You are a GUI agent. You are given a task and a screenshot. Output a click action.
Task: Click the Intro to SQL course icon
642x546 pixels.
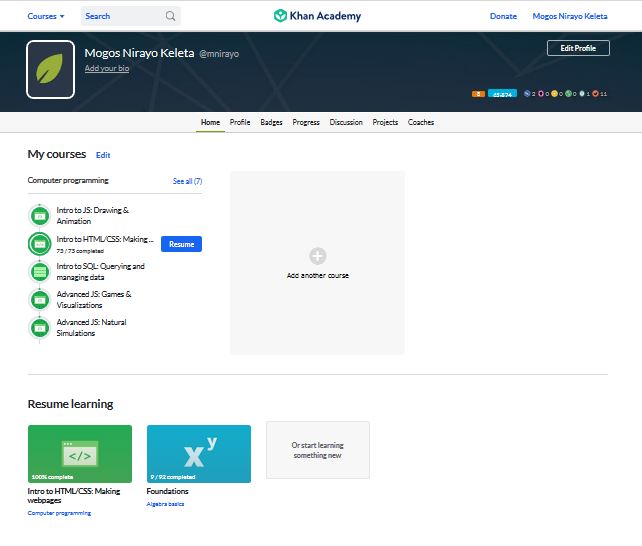tap(40, 272)
